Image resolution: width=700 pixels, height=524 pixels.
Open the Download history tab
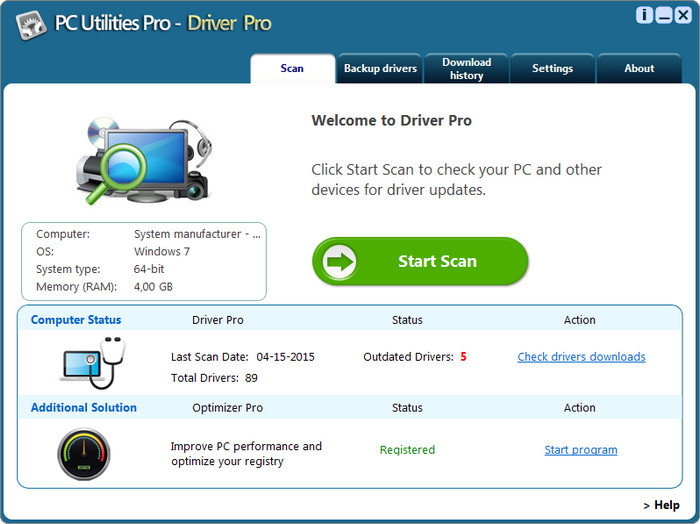[x=467, y=68]
